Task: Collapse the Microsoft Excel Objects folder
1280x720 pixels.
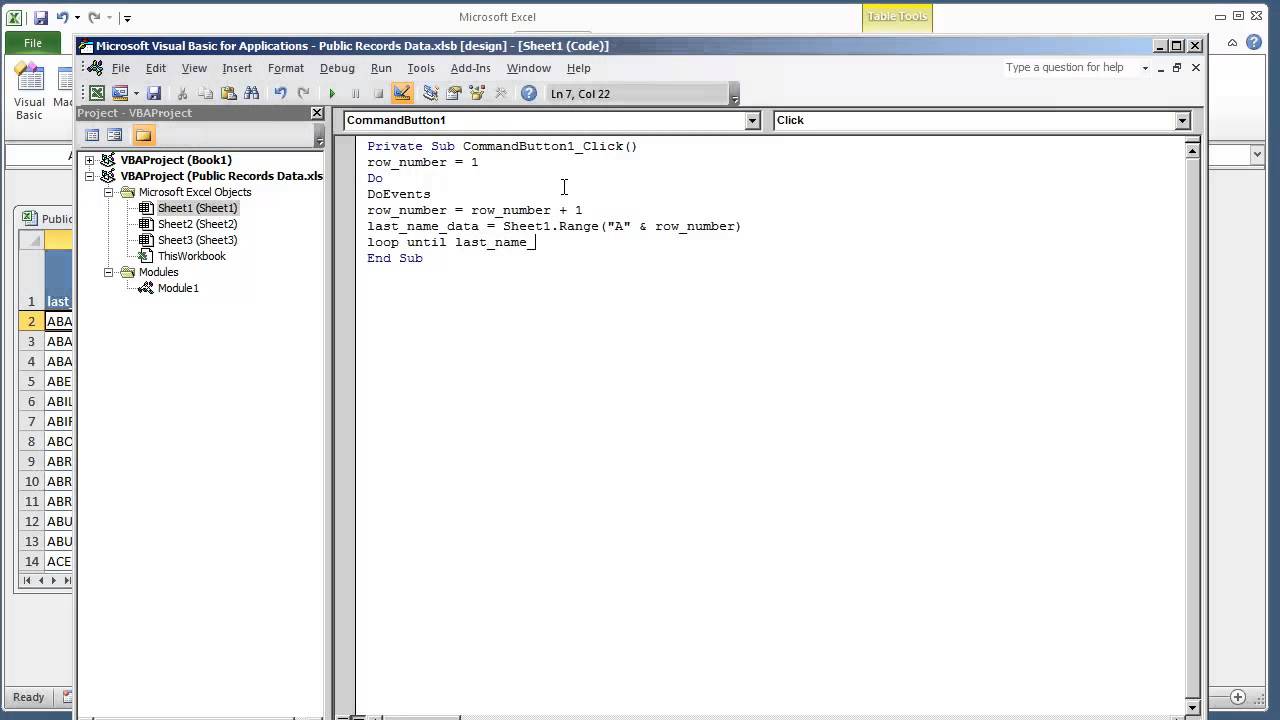Action: pyautogui.click(x=109, y=192)
